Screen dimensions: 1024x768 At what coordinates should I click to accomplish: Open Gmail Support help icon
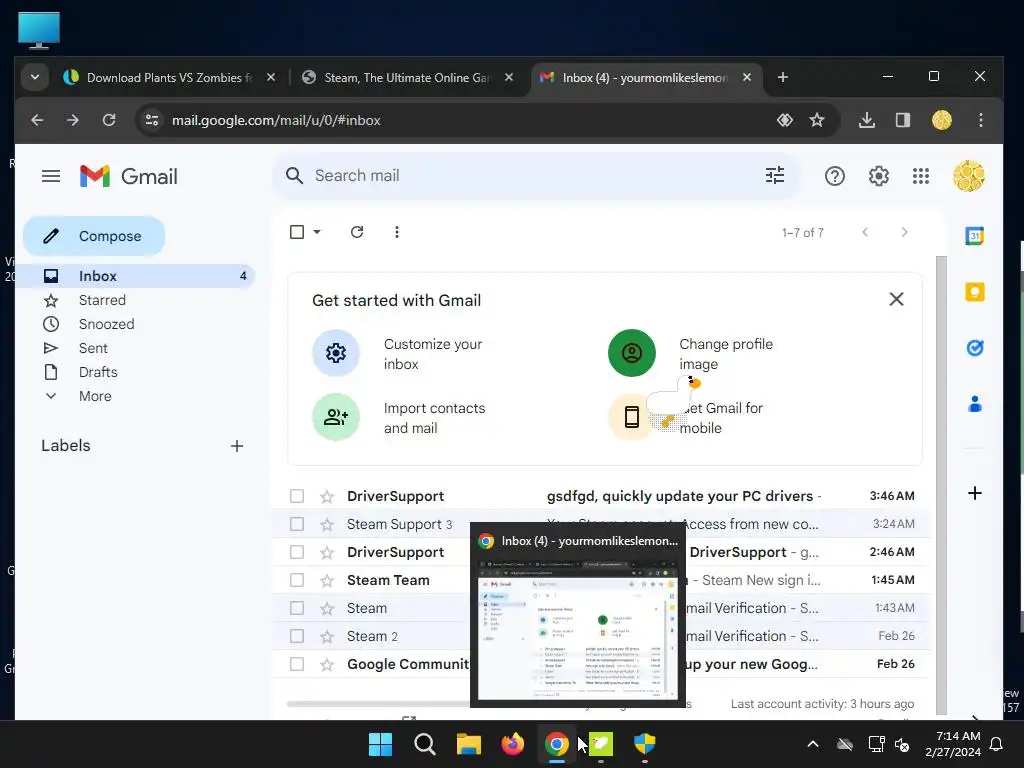(835, 176)
